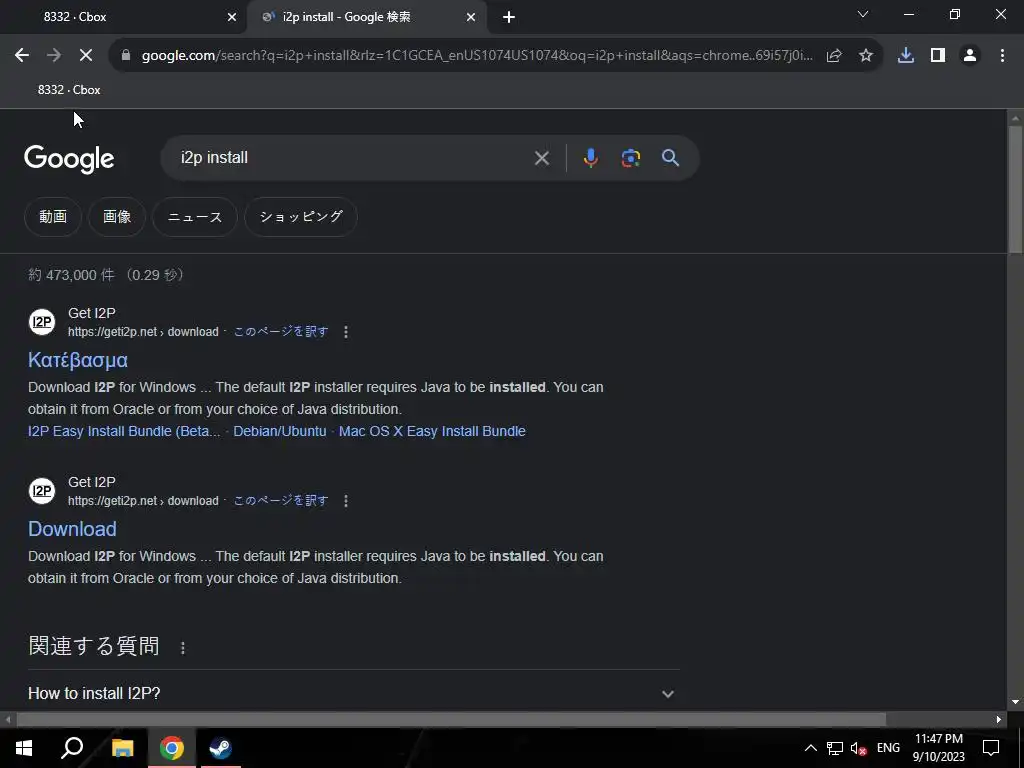Open tab search dropdown chevron
Image resolution: width=1024 pixels, height=768 pixels.
click(863, 14)
